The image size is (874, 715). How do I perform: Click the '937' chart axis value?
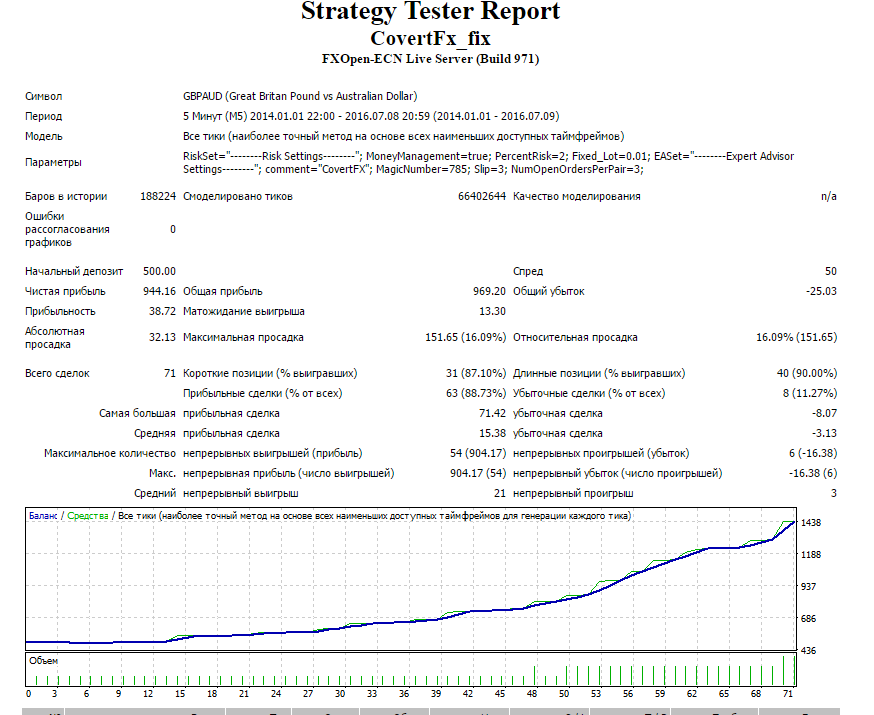click(x=808, y=587)
